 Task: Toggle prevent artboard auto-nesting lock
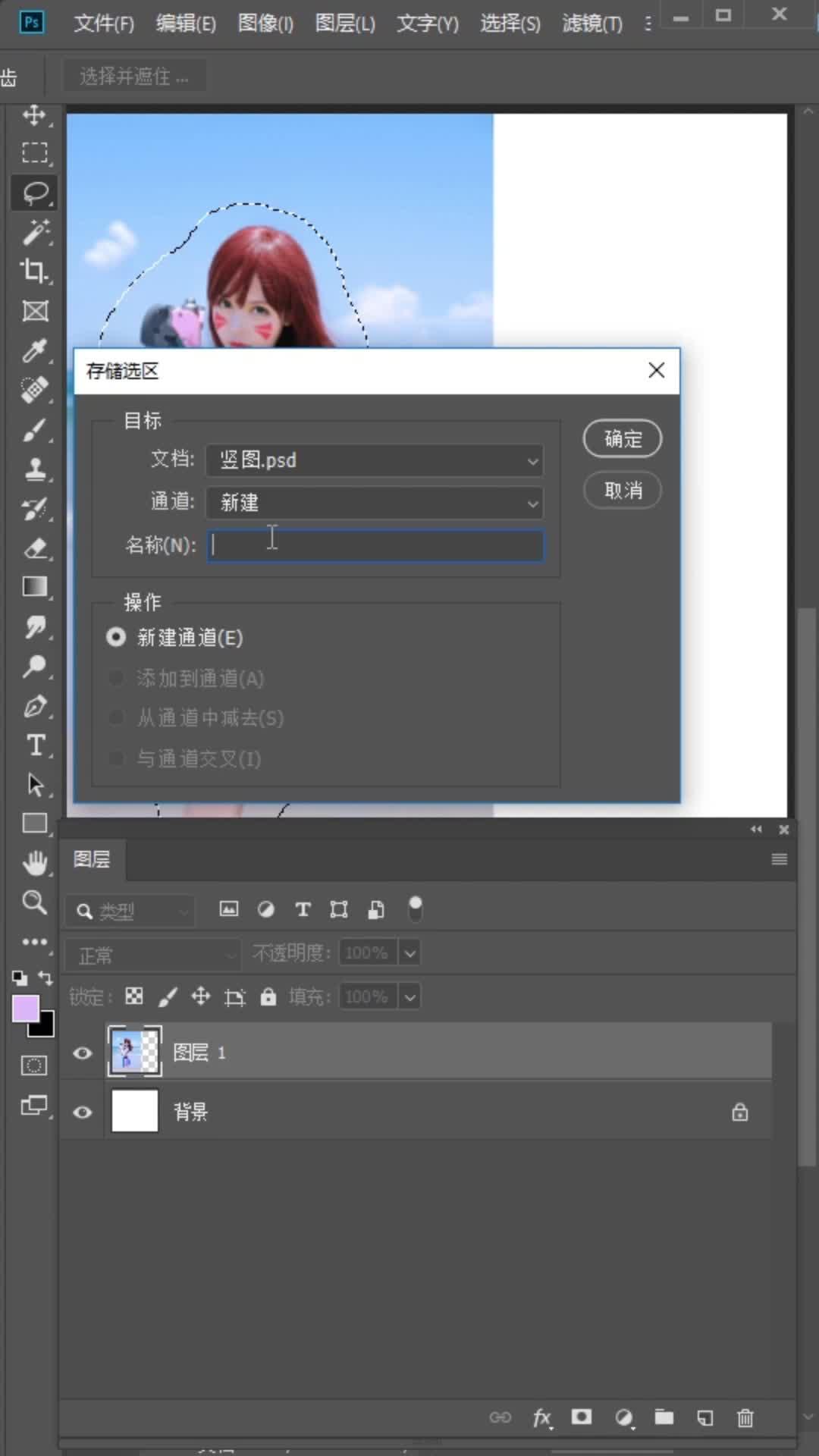pyautogui.click(x=234, y=997)
